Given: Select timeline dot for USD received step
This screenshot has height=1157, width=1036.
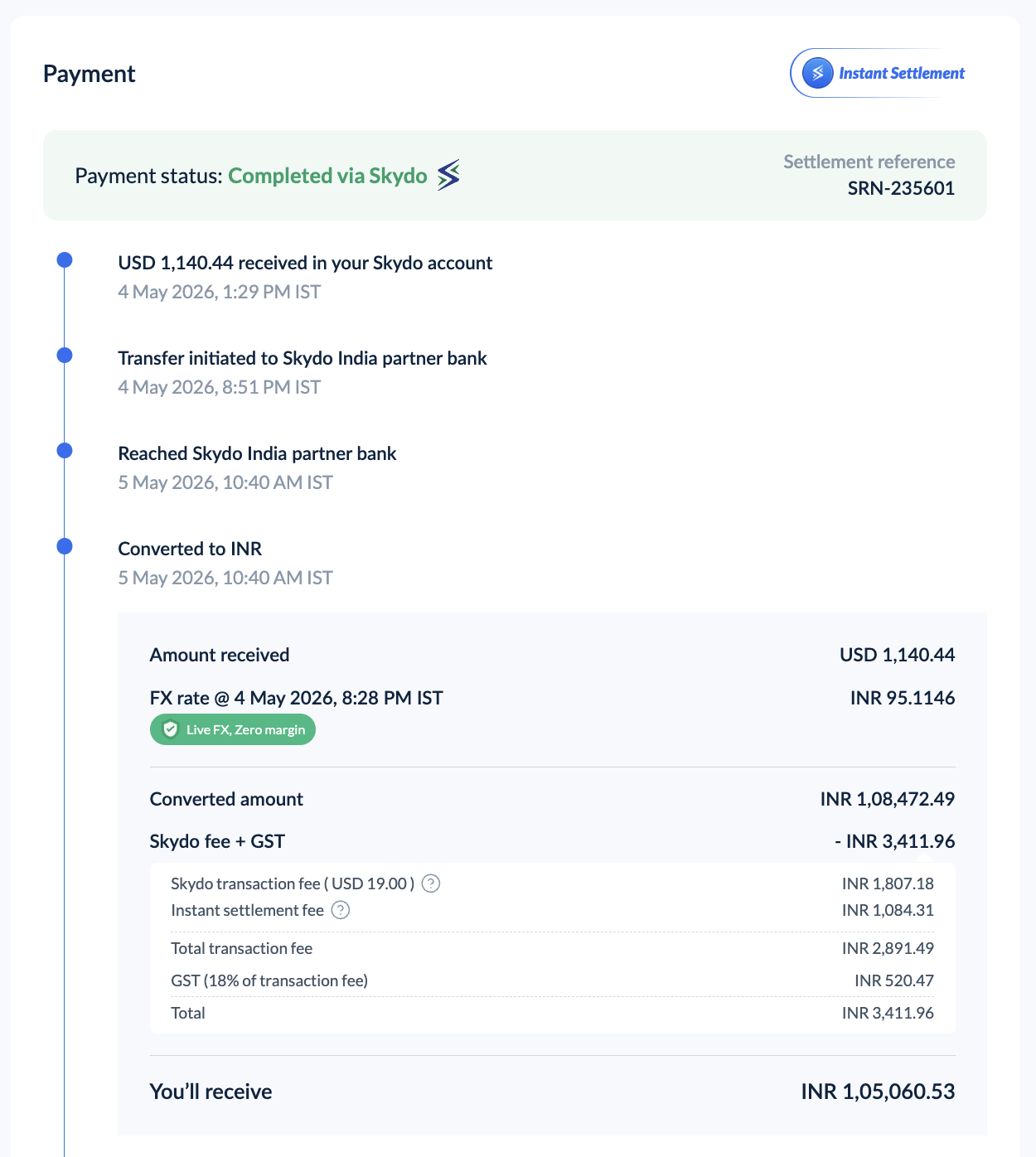Looking at the screenshot, I should click(65, 260).
